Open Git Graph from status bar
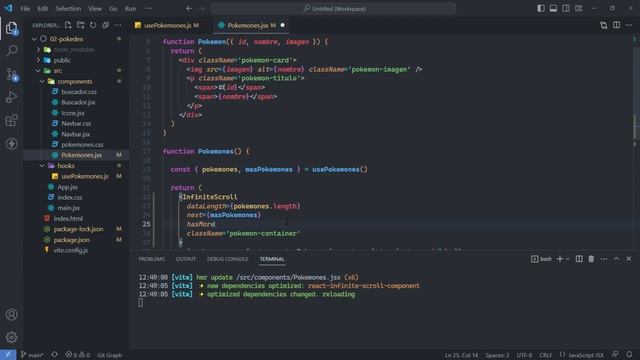Image resolution: width=640 pixels, height=360 pixels. coord(109,355)
